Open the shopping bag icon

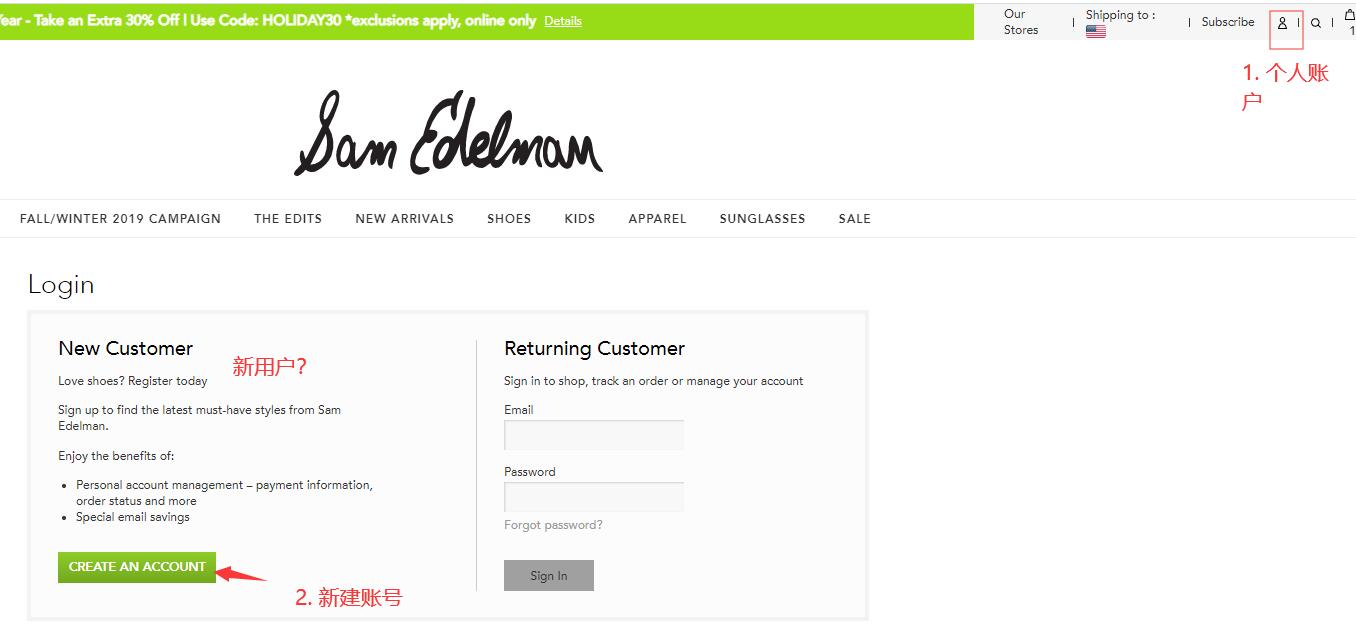tap(1349, 15)
